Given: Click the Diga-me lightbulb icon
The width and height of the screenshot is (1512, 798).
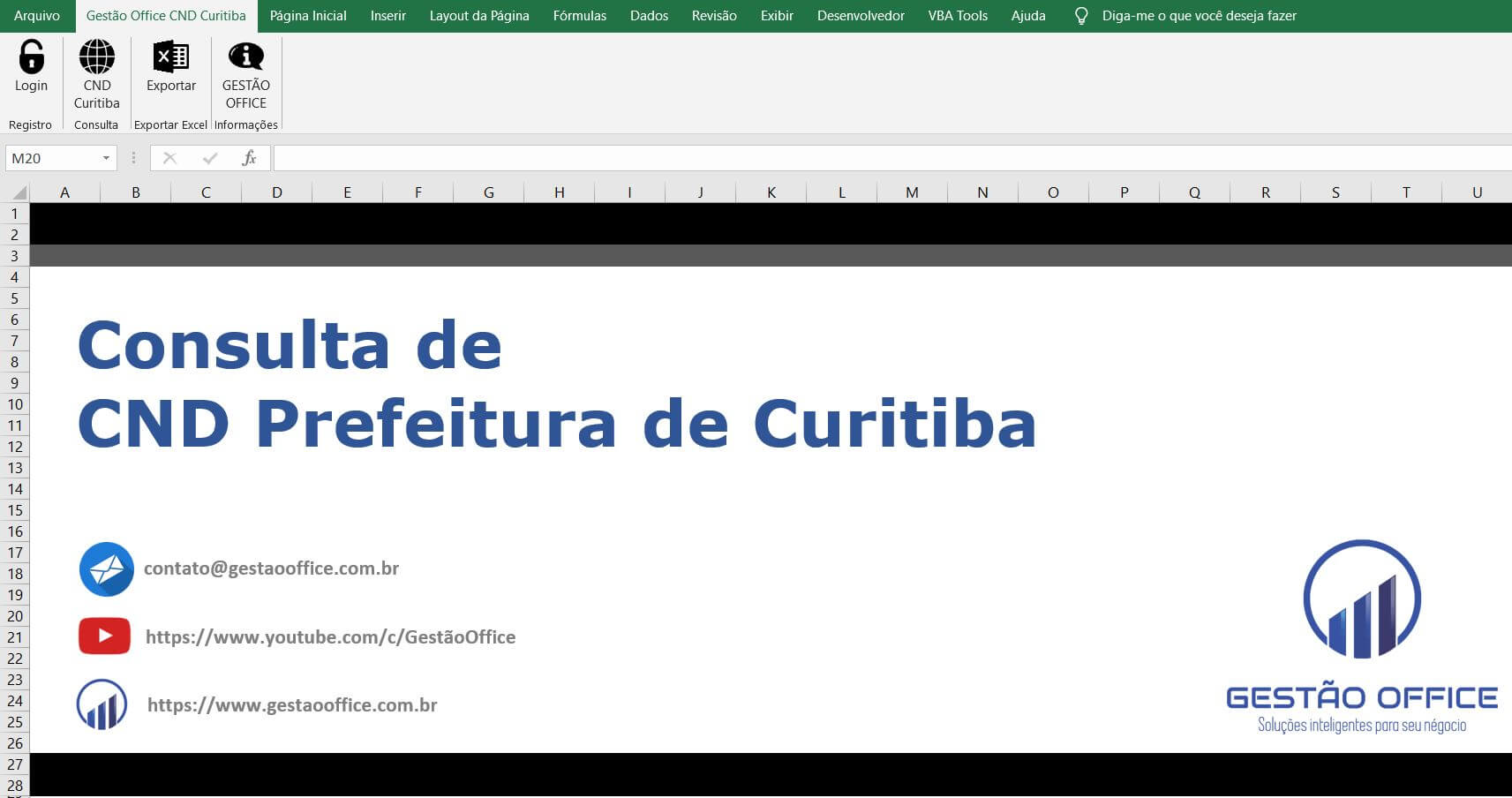Looking at the screenshot, I should 1081,15.
